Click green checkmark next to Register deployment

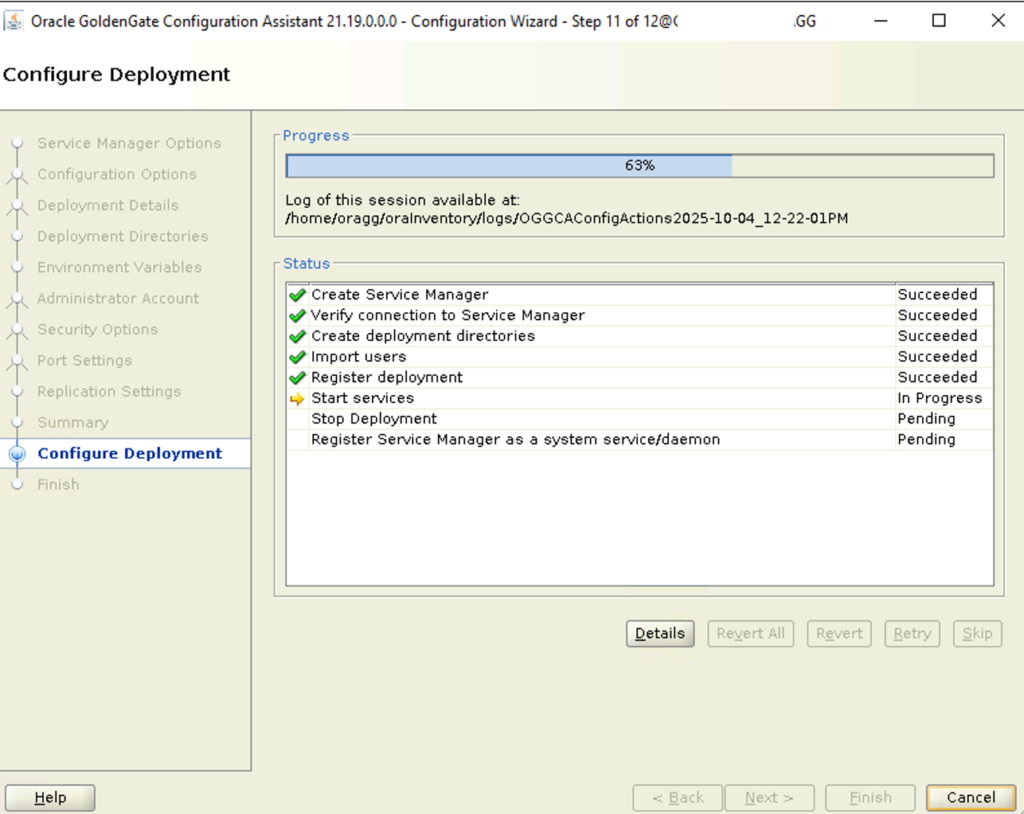click(297, 378)
